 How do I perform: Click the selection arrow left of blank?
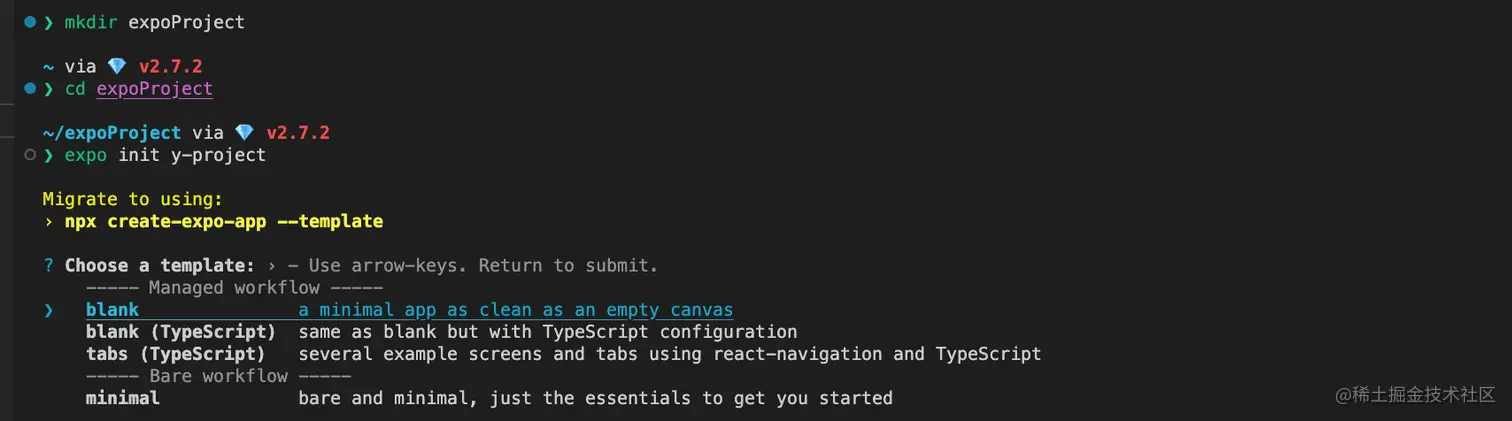click(x=48, y=310)
